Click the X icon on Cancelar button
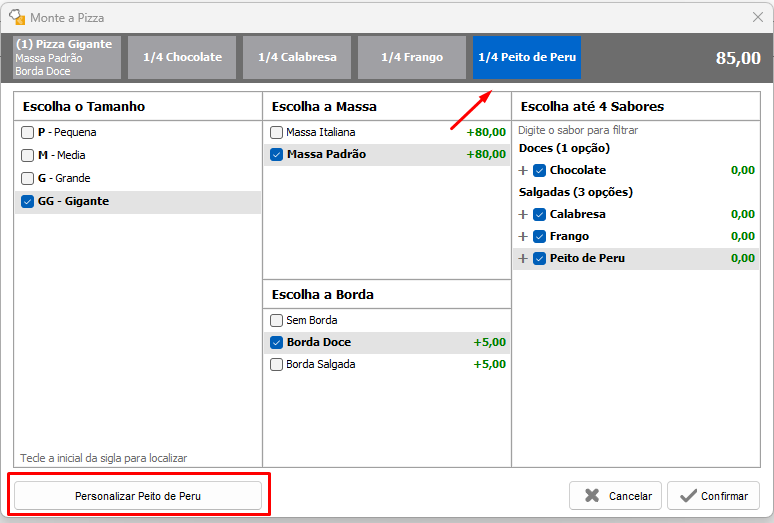Screen dimensions: 774x523 (x=593, y=496)
